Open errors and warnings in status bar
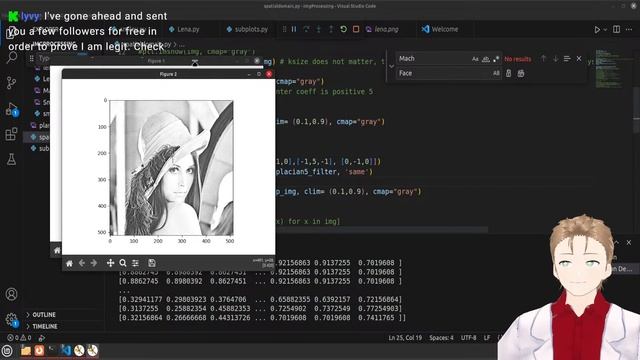640x360 pixels. (19, 338)
